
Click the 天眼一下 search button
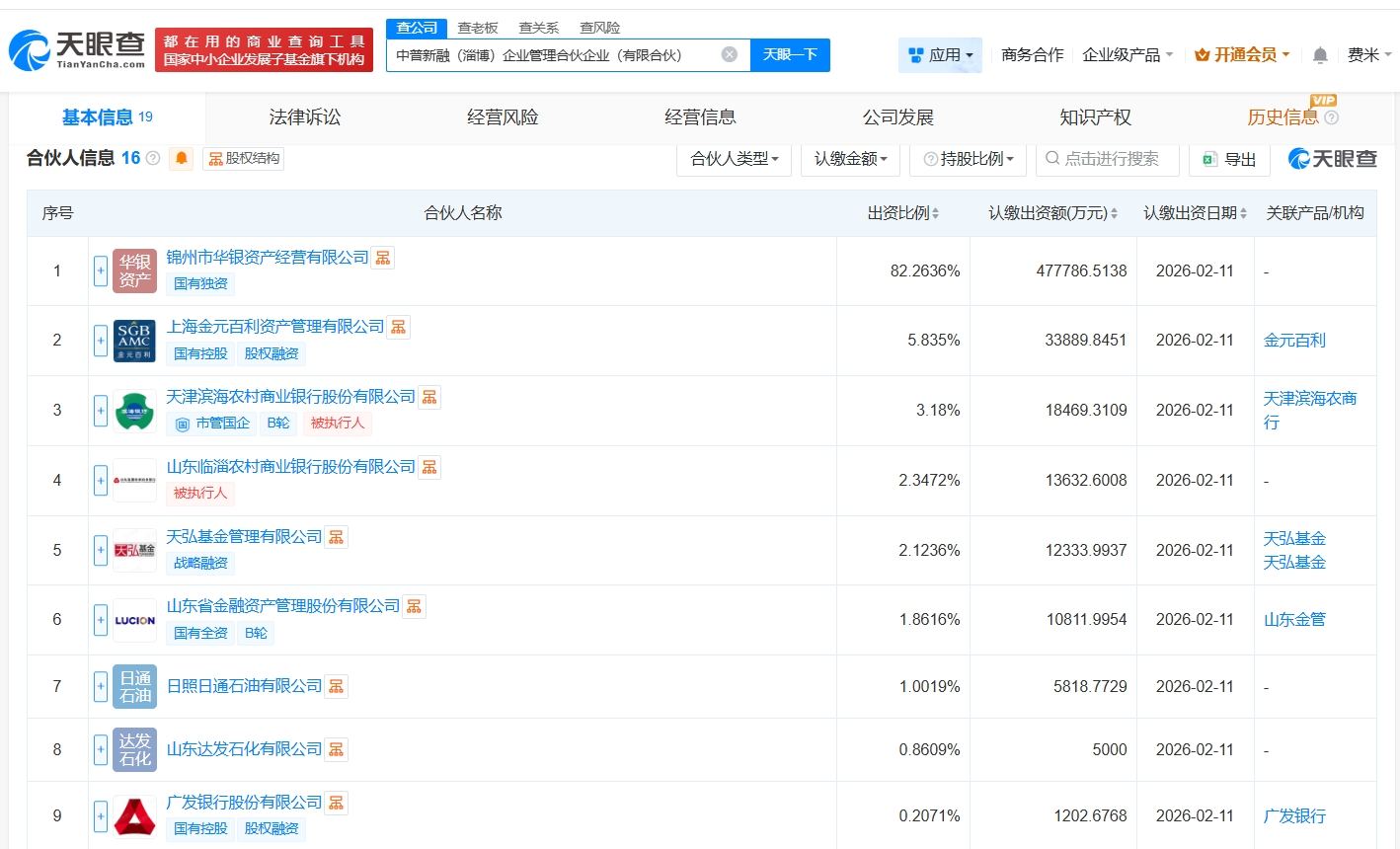point(790,54)
